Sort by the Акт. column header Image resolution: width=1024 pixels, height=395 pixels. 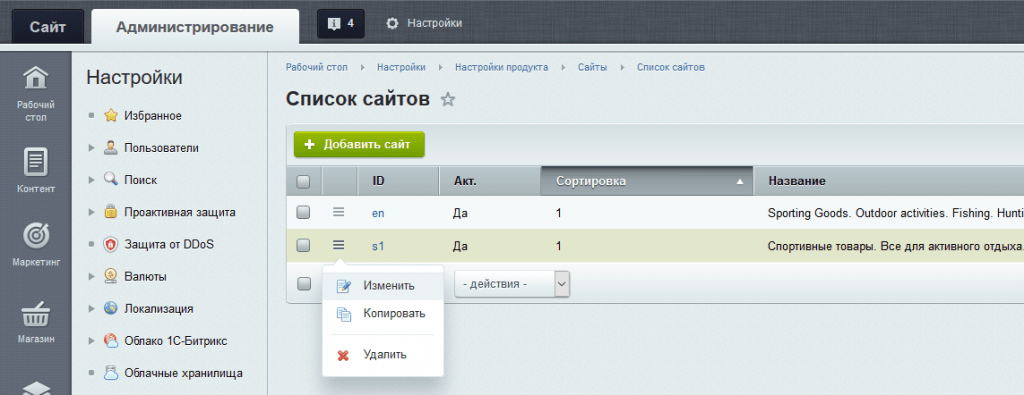click(x=490, y=181)
